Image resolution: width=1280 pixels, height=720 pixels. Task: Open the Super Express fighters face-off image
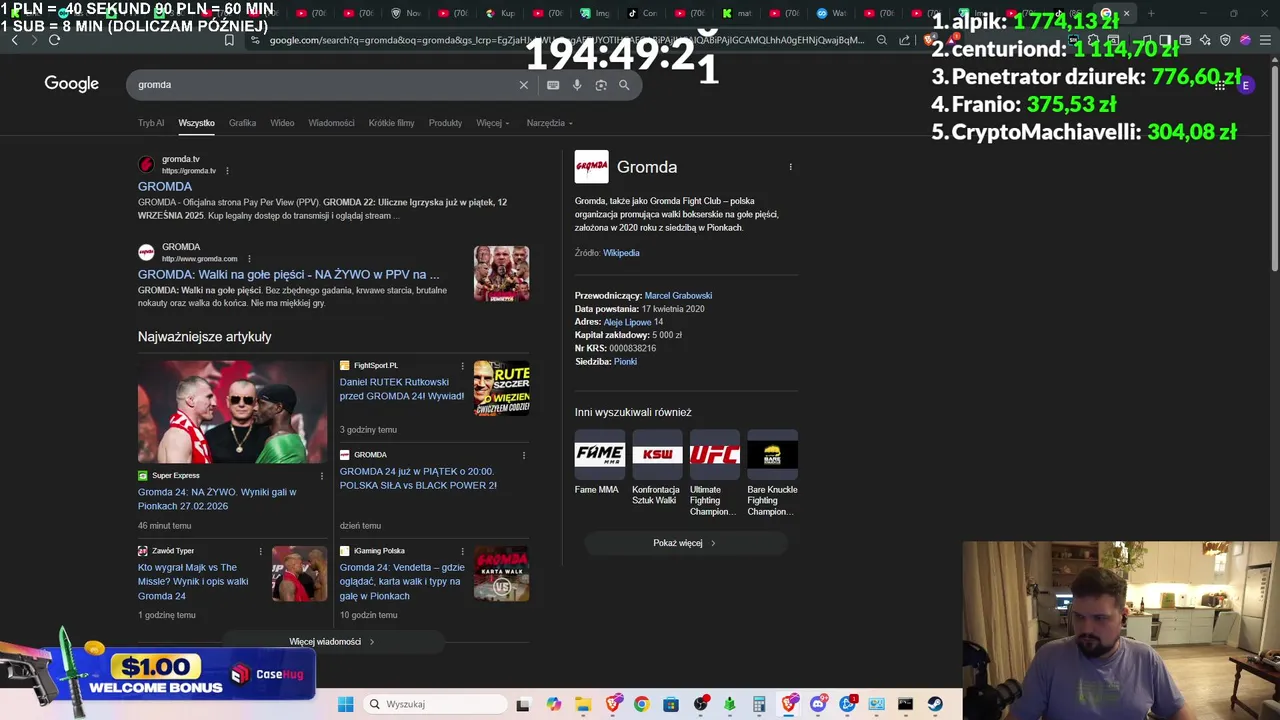click(233, 412)
